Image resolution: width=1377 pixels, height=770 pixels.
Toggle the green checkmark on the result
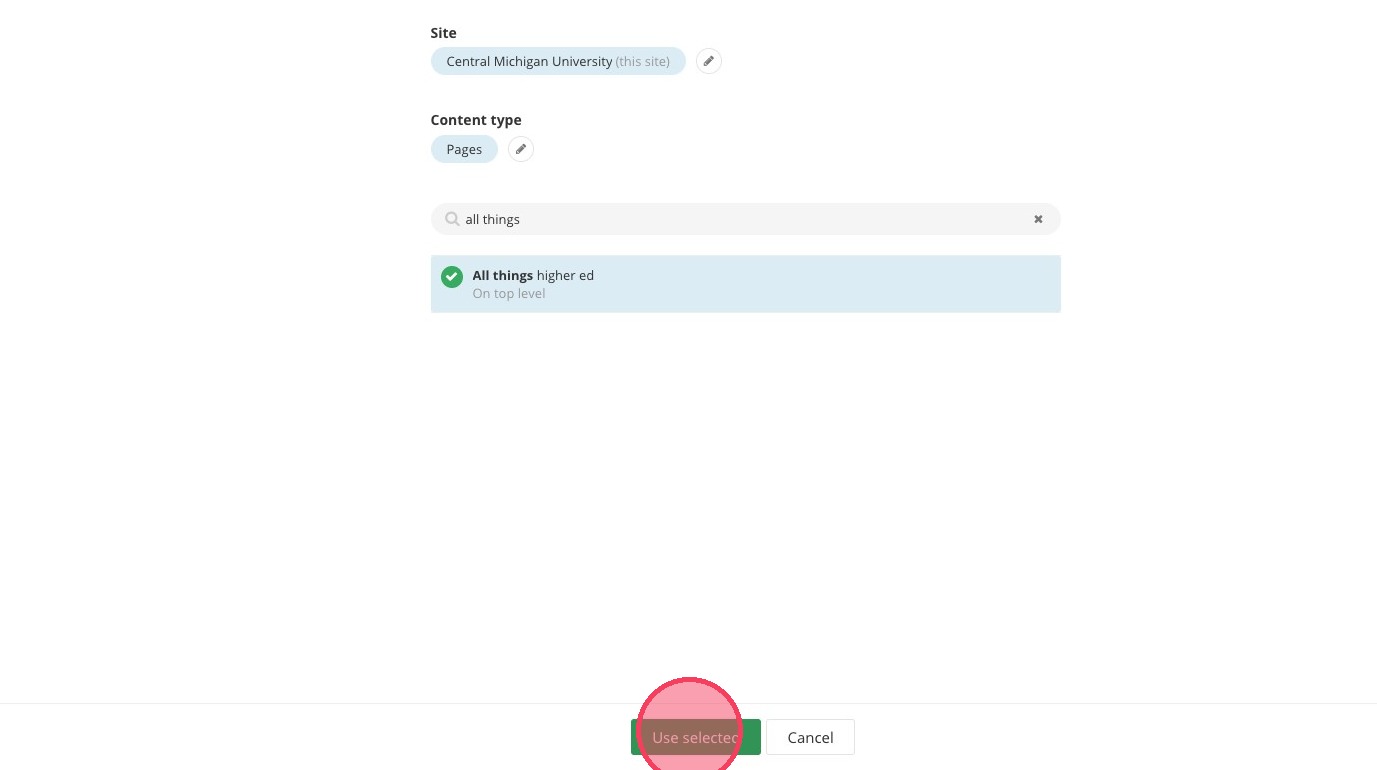tap(452, 276)
